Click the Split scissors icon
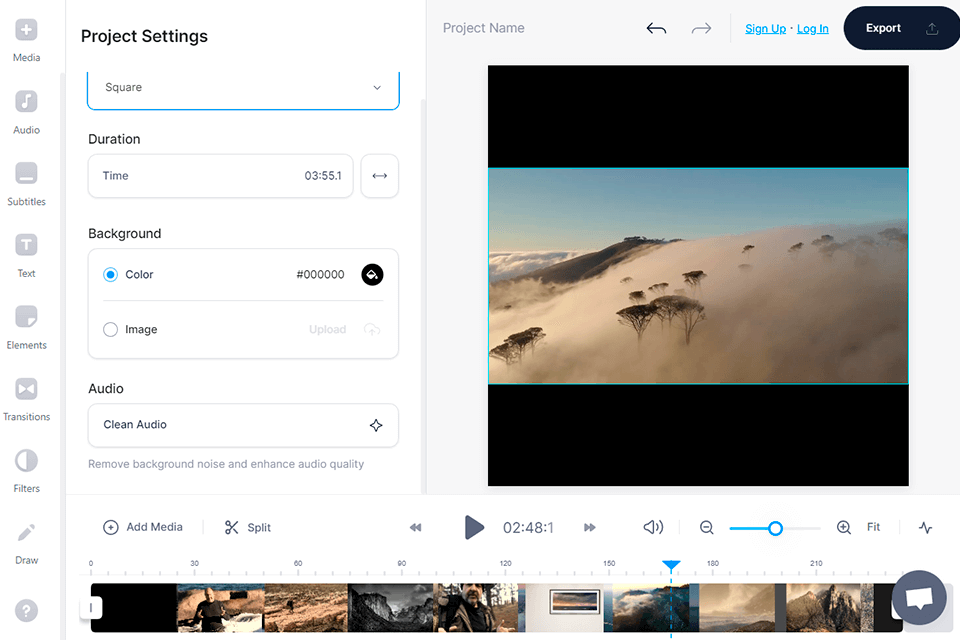 coord(231,527)
